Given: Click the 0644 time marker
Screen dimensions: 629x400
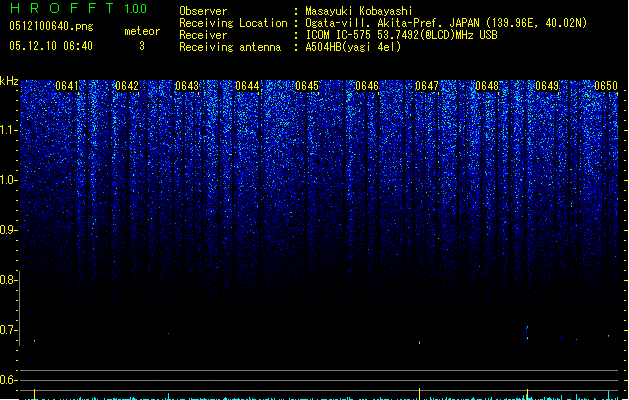Looking at the screenshot, I should tap(247, 86).
